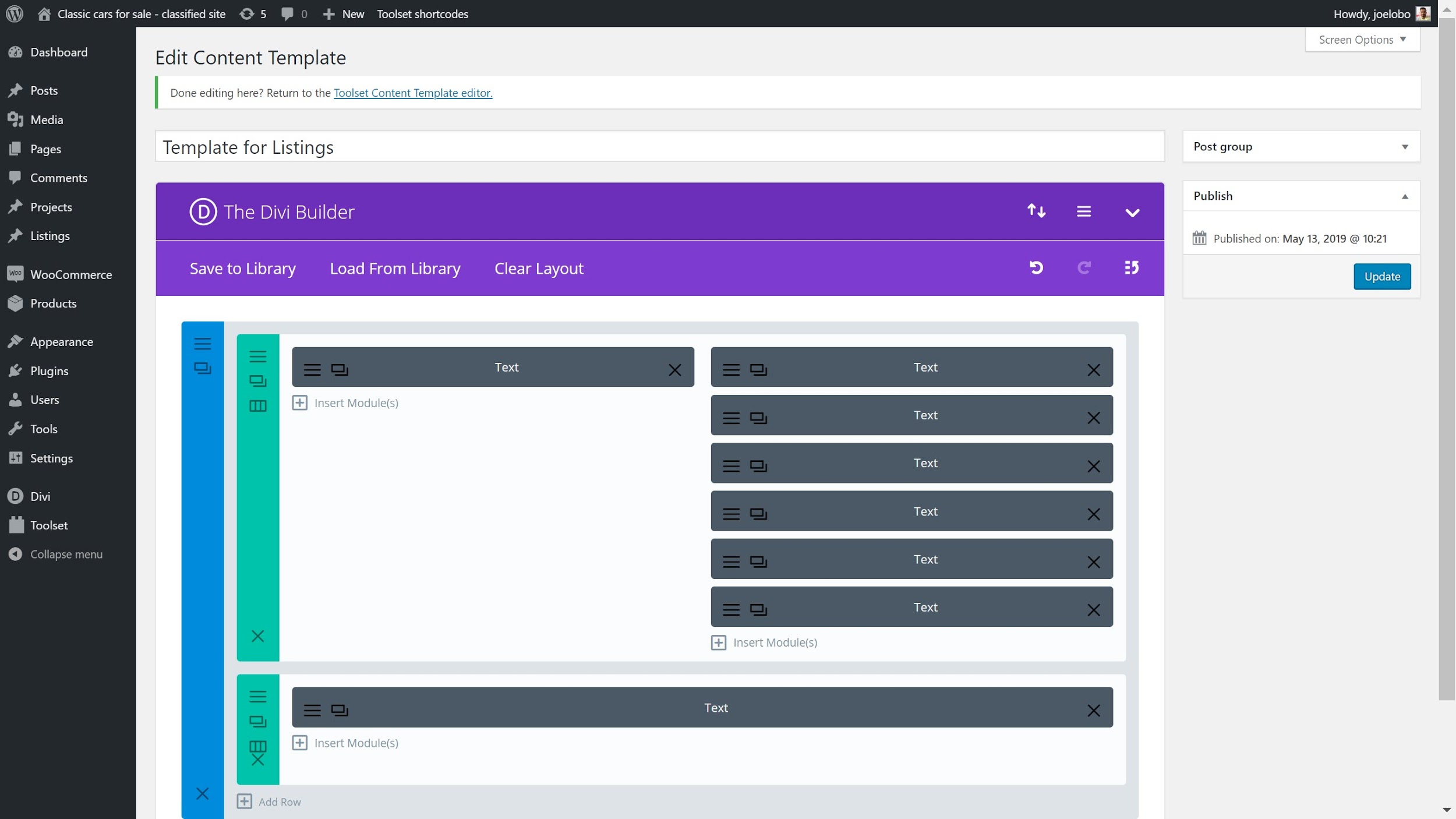This screenshot has height=819, width=1456.
Task: Collapse the Publish panel arrow
Action: click(x=1404, y=196)
